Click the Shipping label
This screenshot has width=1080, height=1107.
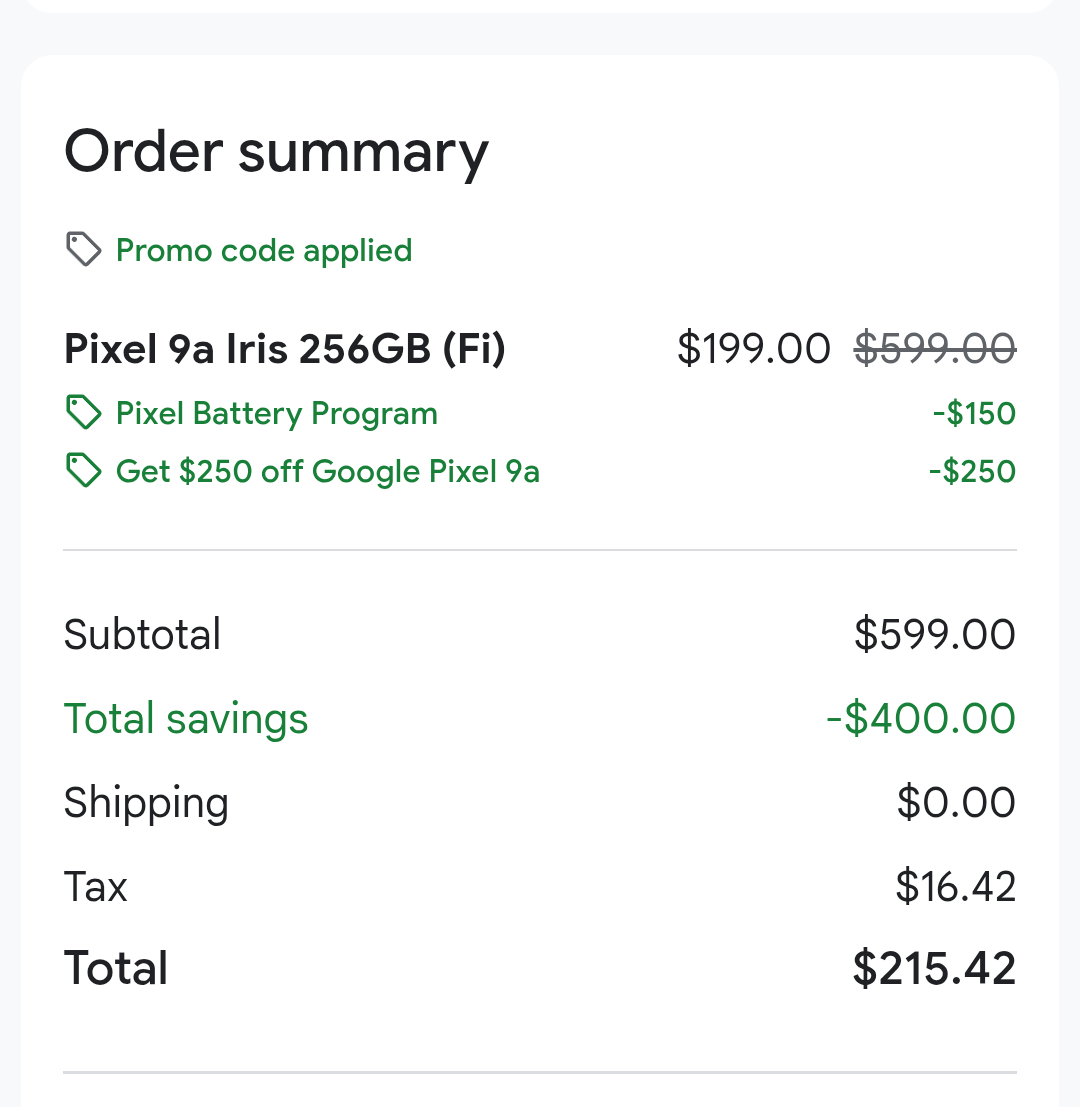[x=146, y=803]
